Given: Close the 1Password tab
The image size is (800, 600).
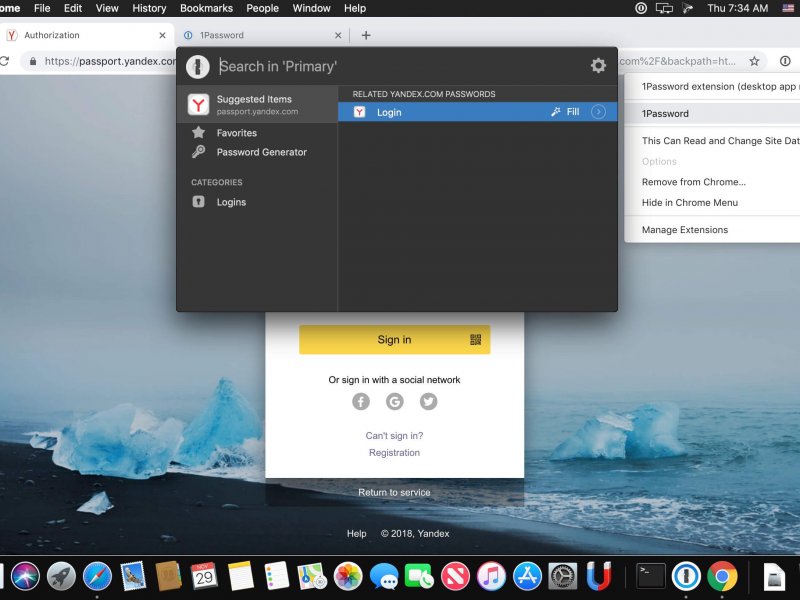Looking at the screenshot, I should coord(338,35).
